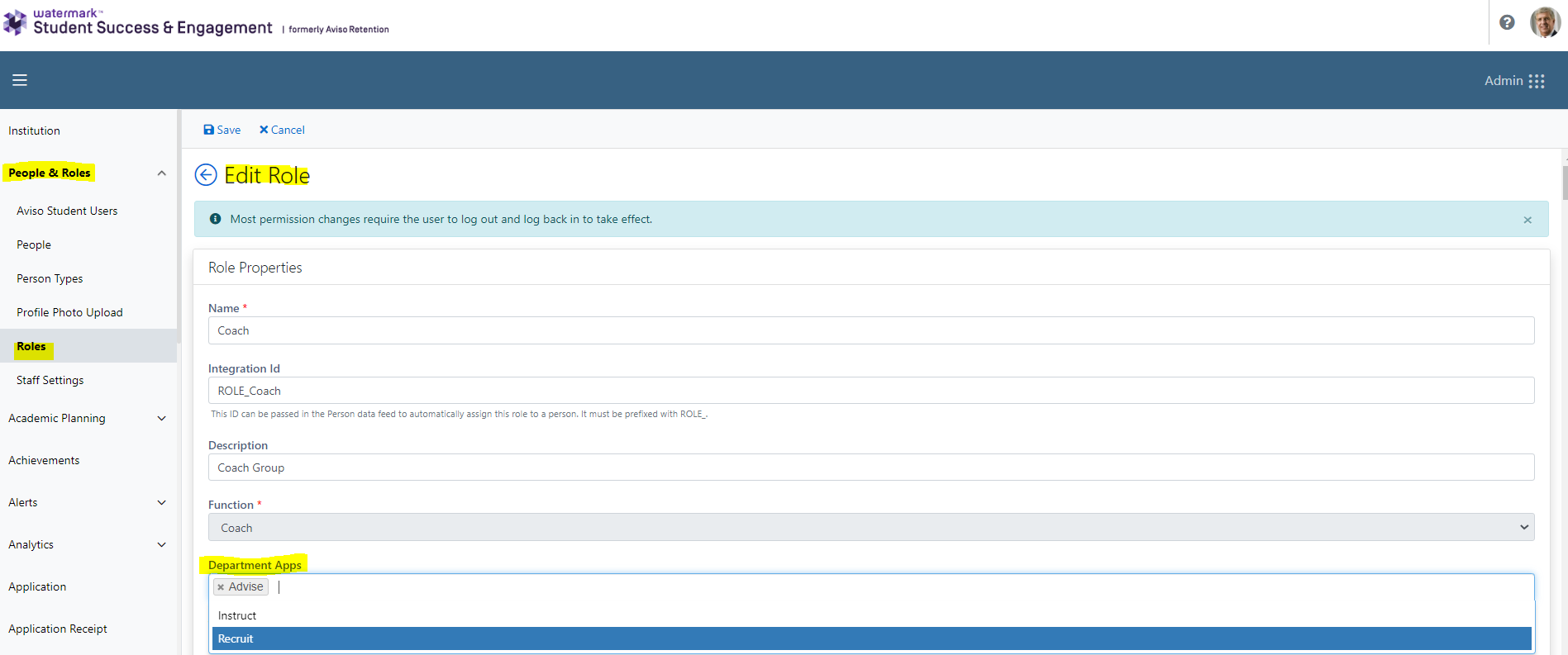Screen dimensions: 1568x655
Task: Open the Function dropdown
Action: point(871,528)
